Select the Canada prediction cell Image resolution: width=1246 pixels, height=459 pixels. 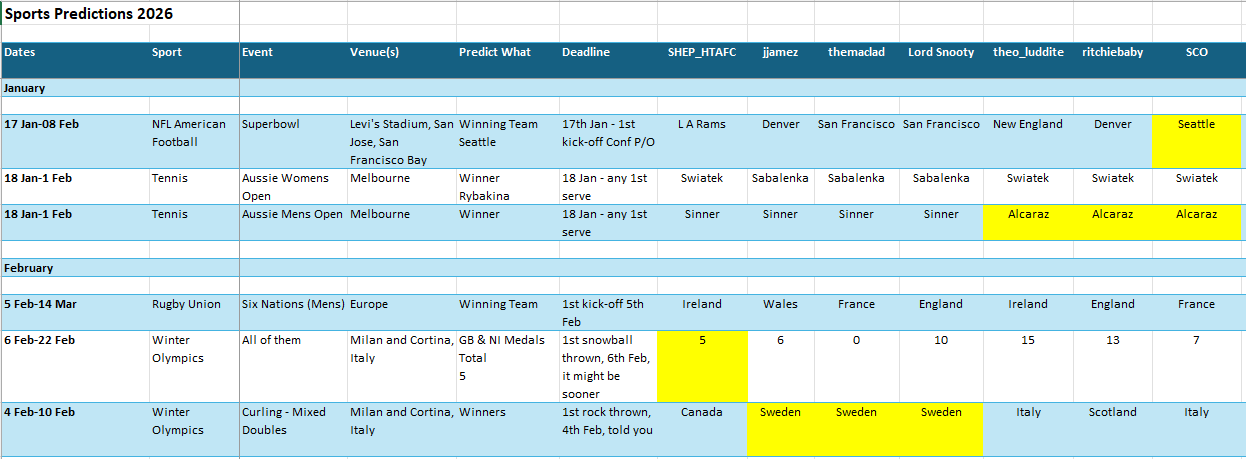click(702, 429)
